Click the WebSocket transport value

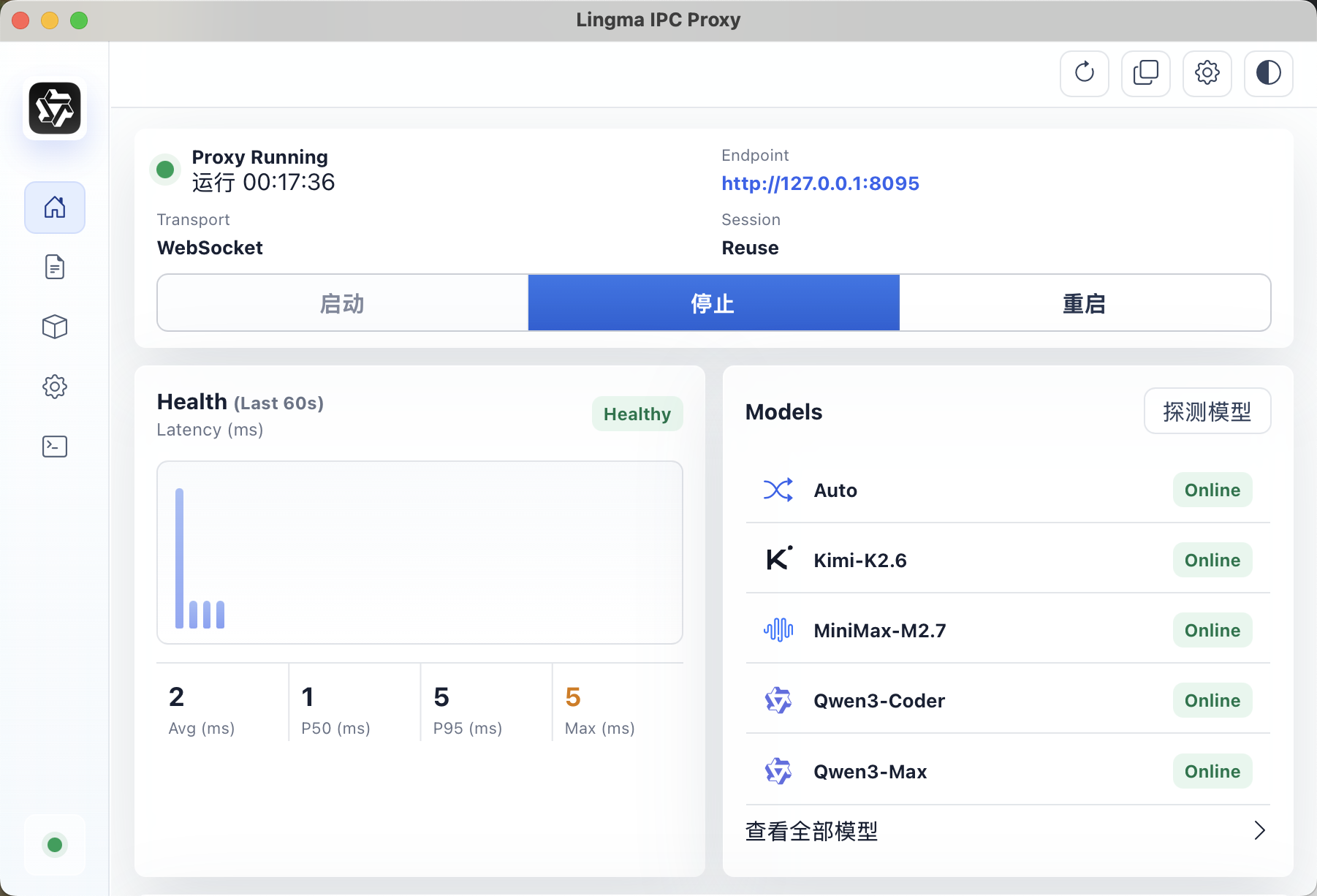coord(210,248)
